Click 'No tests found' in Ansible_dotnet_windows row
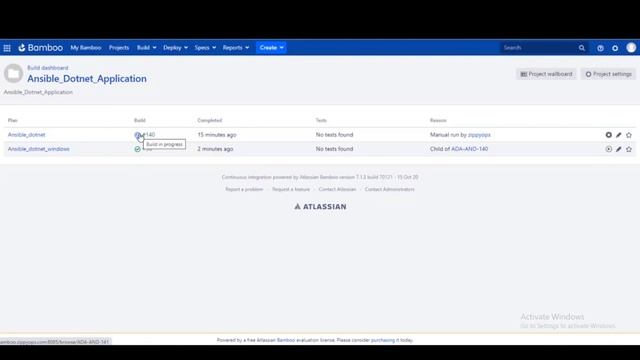Screen dimensions: 640x360 334,149
